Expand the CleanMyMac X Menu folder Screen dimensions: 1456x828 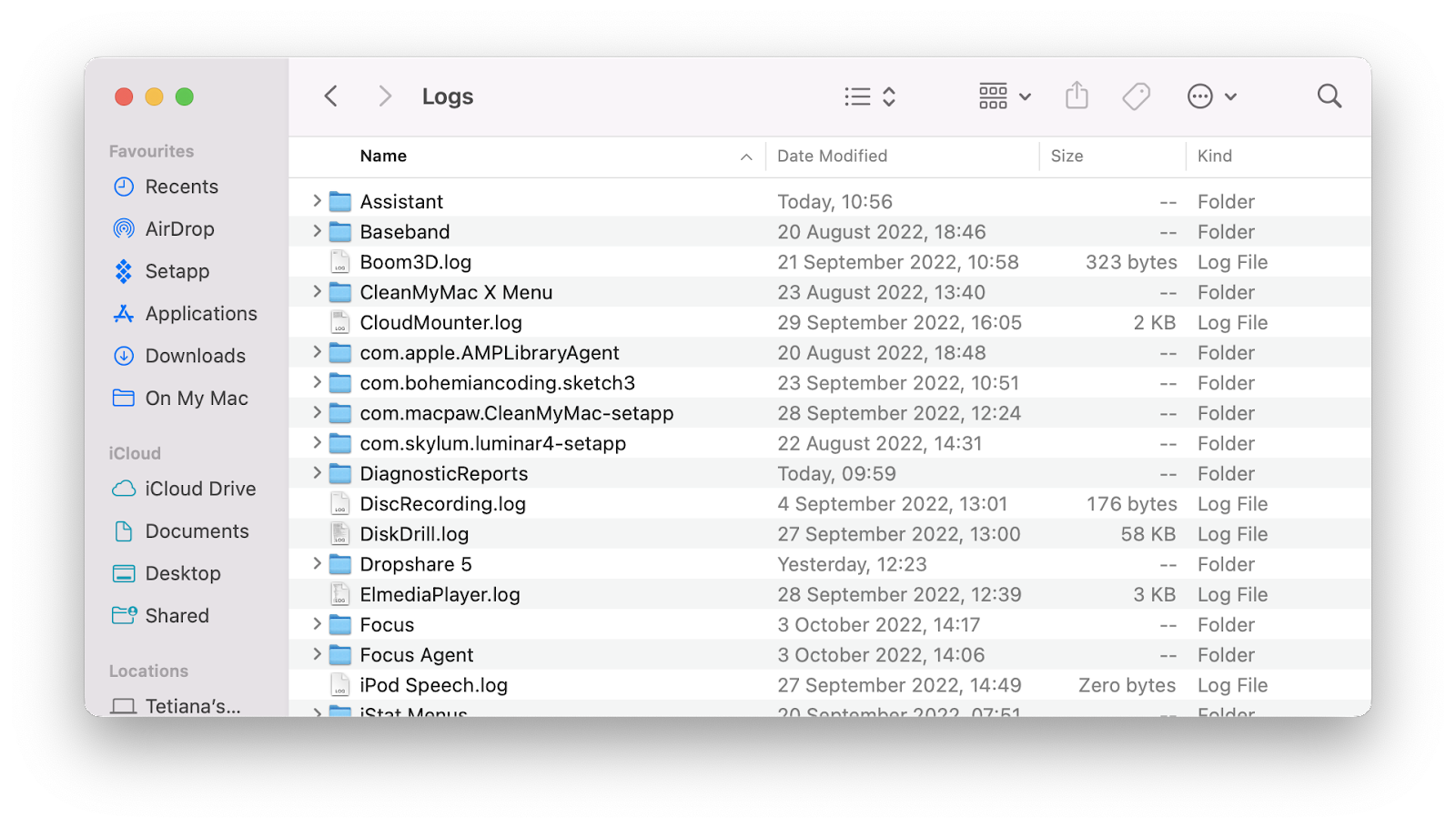[317, 291]
